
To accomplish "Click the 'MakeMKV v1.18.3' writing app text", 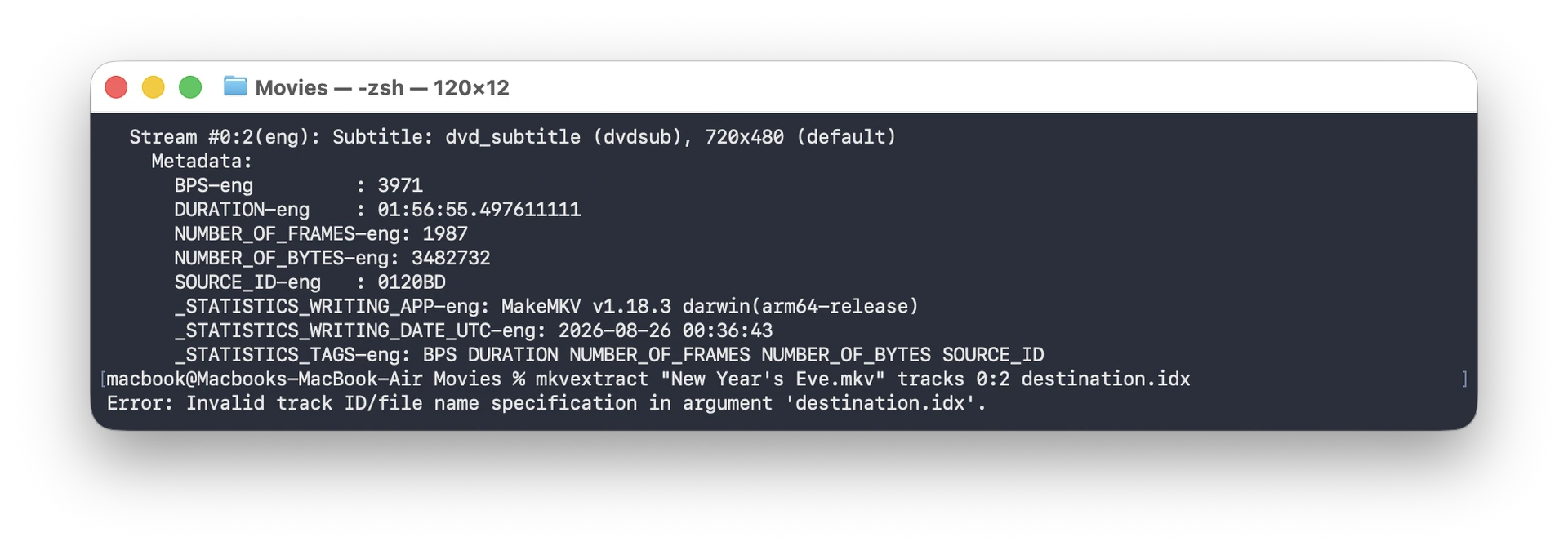I will (x=586, y=306).
